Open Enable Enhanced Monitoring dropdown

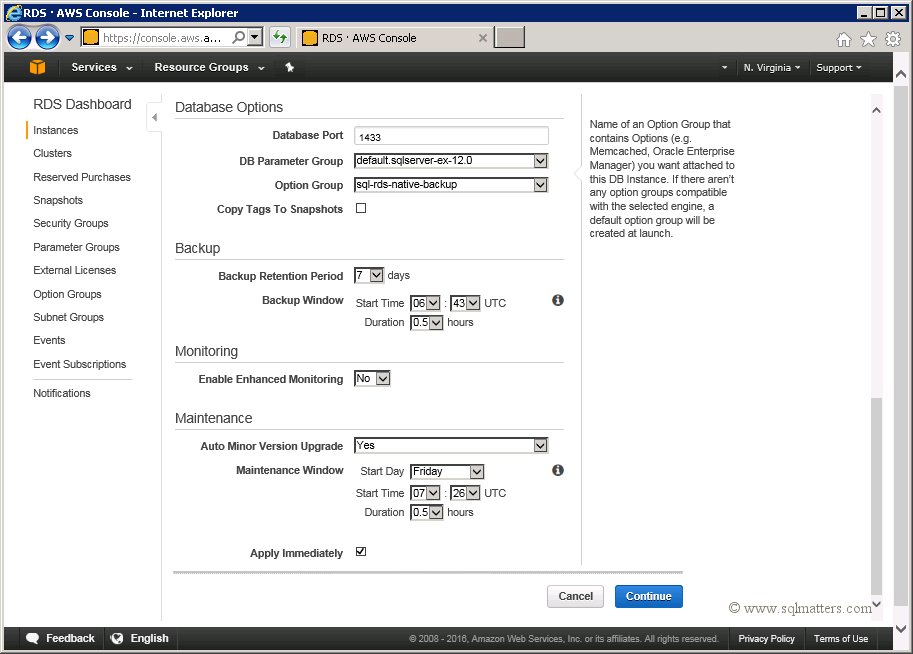tap(372, 379)
